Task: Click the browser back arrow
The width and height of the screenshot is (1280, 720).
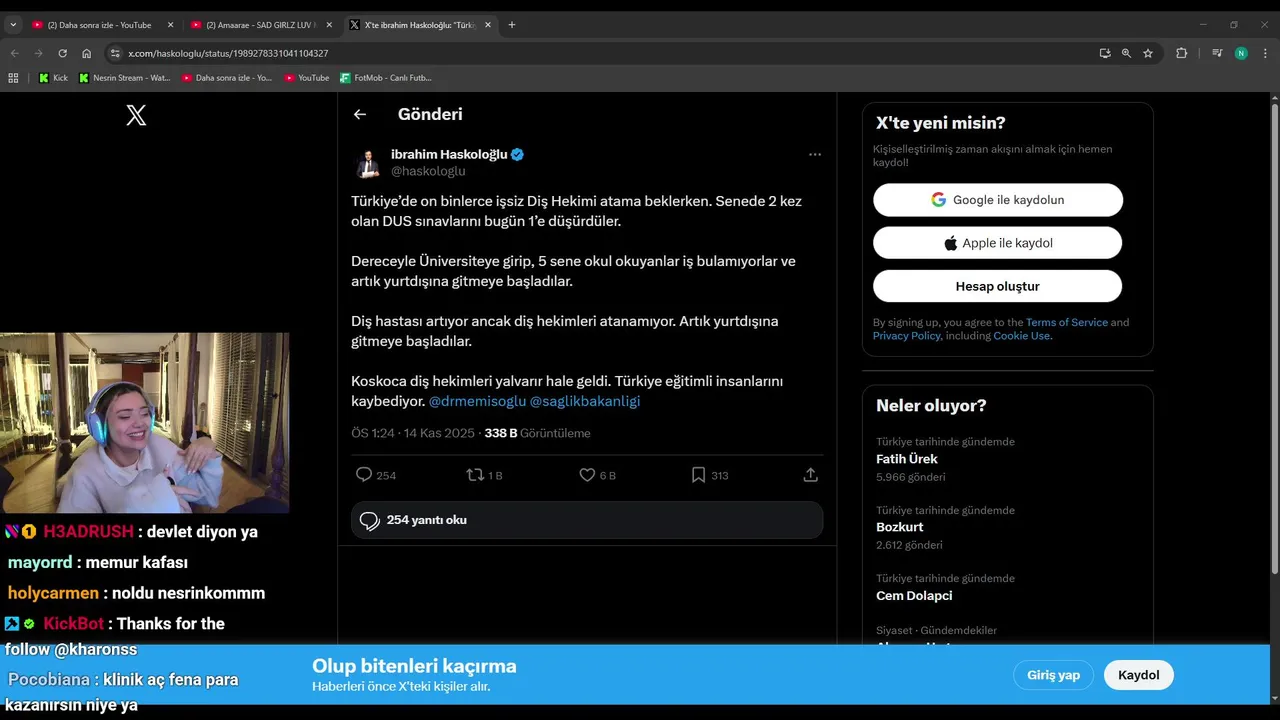Action: (14, 53)
